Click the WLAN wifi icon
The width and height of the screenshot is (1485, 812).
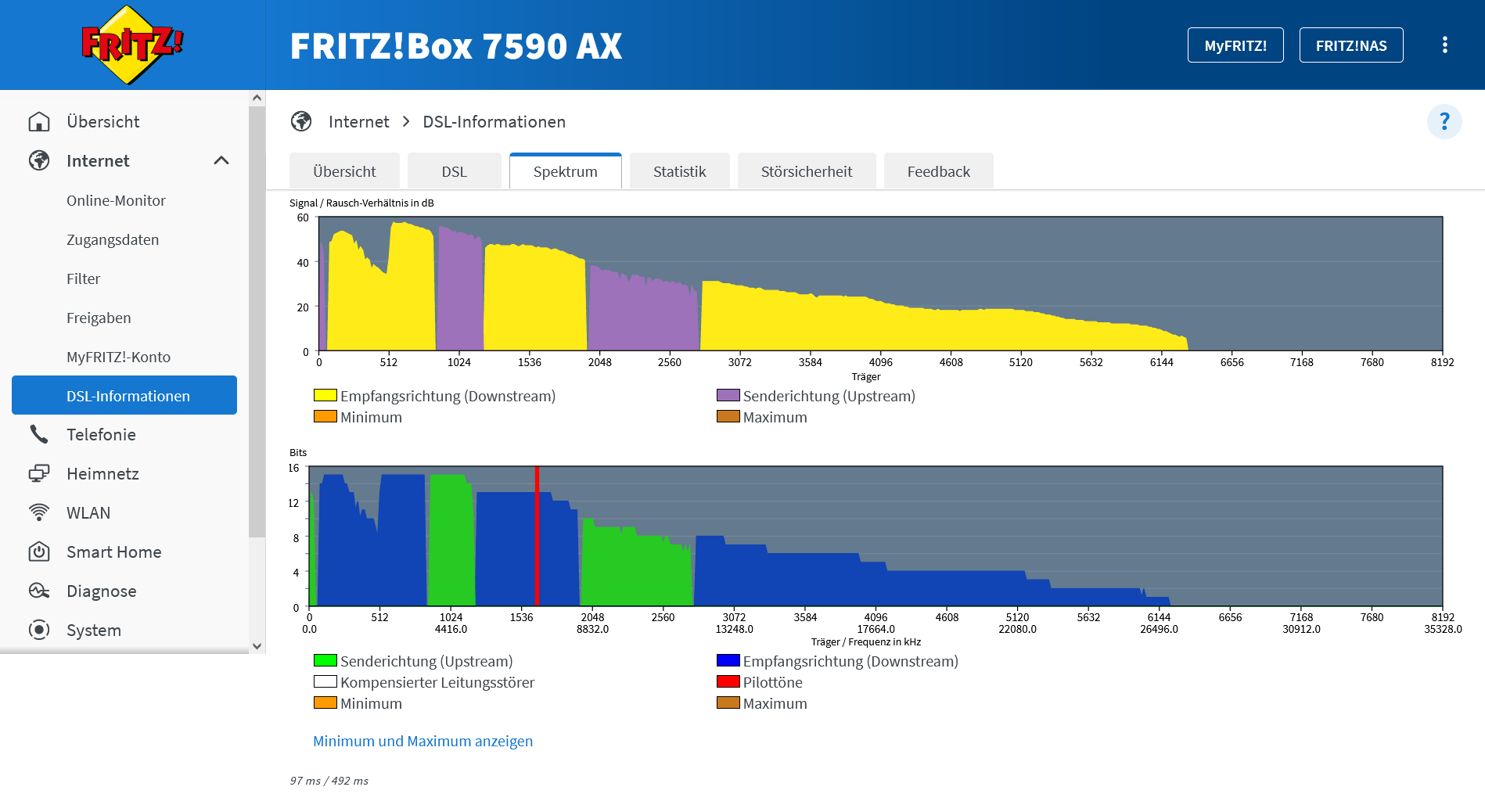click(39, 513)
